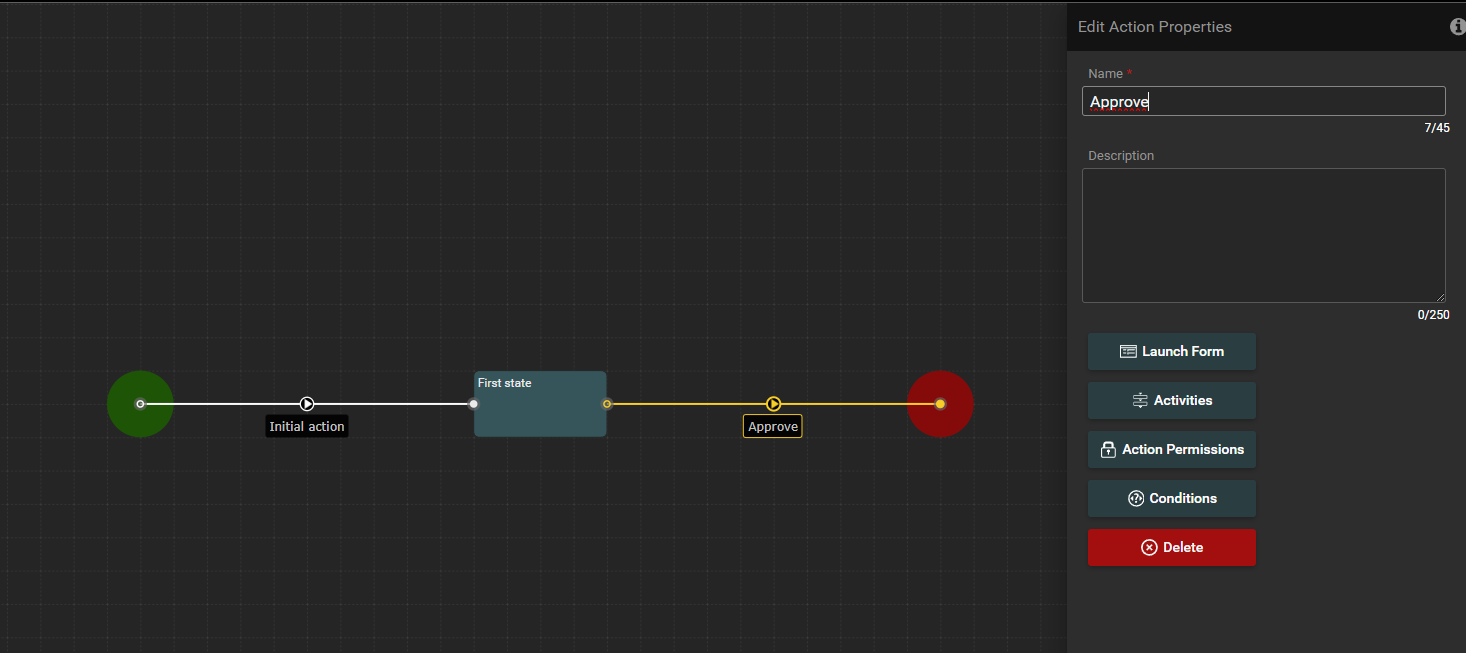The height and width of the screenshot is (653, 1466).
Task: Open Action Permissions
Action: click(x=1171, y=450)
